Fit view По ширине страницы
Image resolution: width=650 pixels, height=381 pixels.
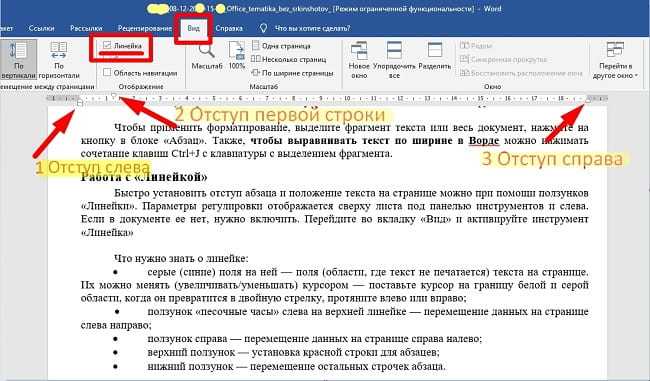click(292, 73)
